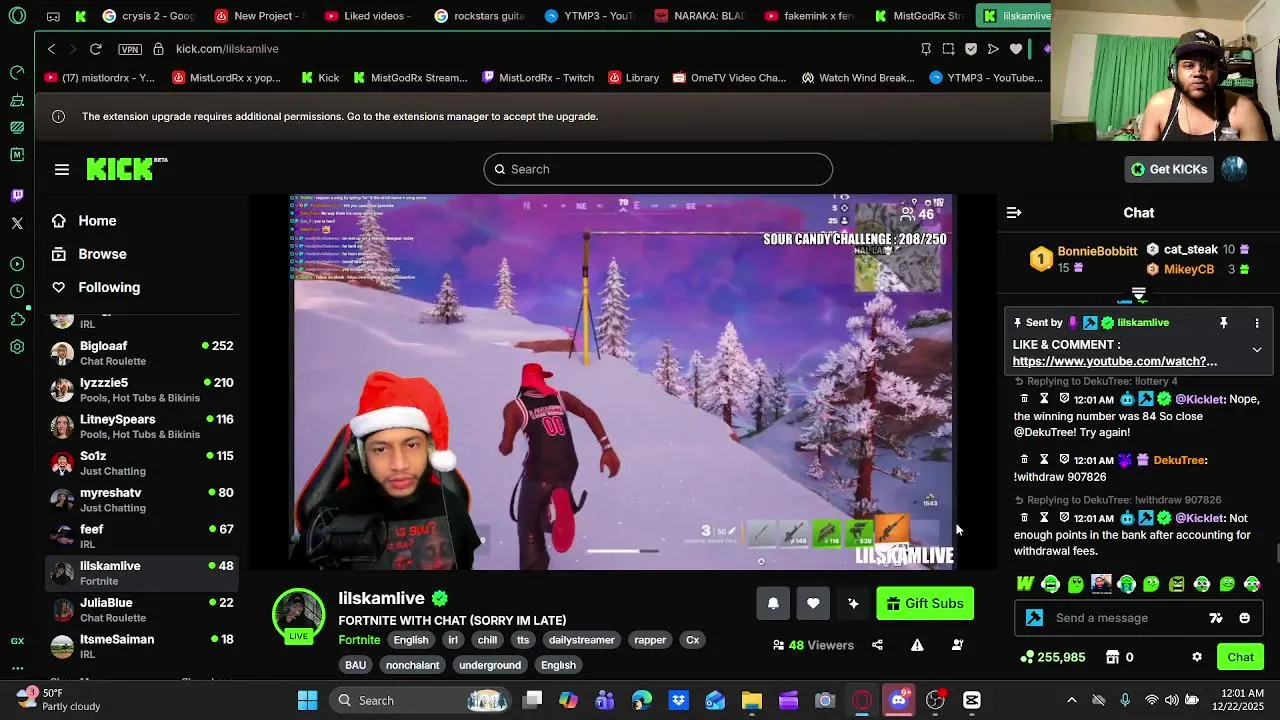Share the stream via share icon
This screenshot has width=1280, height=720.
877,645
